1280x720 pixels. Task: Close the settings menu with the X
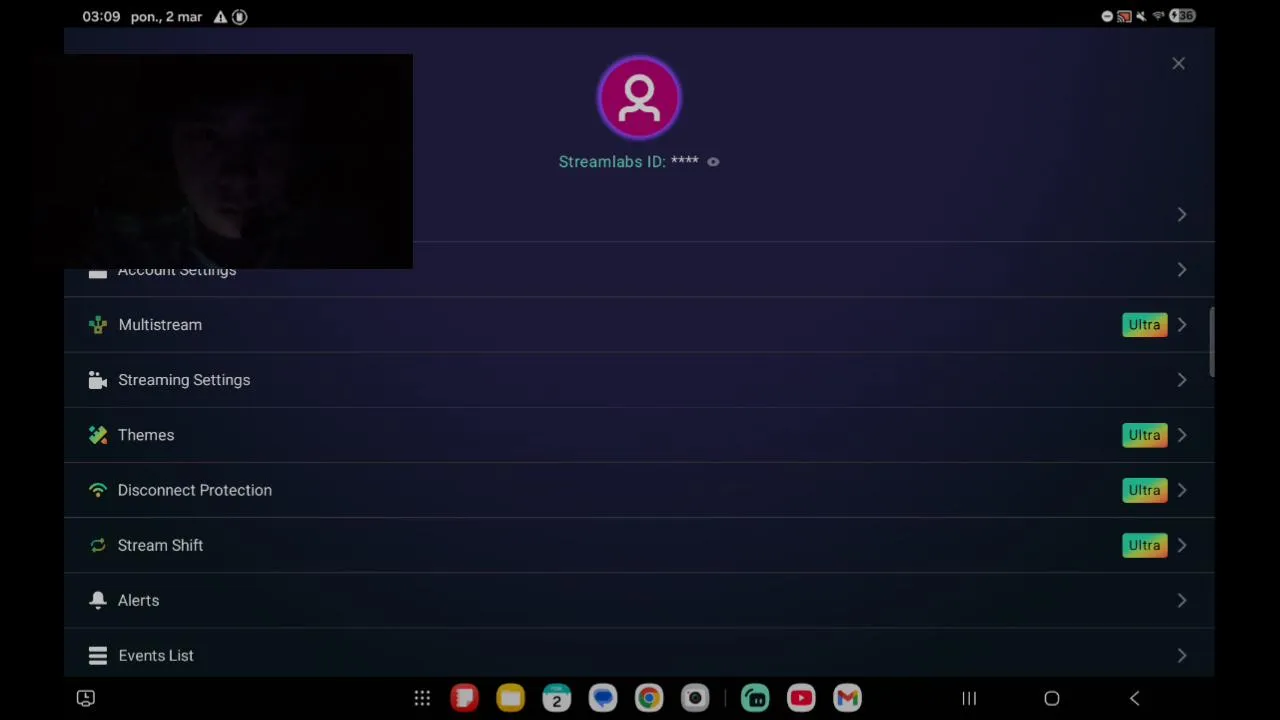1178,64
